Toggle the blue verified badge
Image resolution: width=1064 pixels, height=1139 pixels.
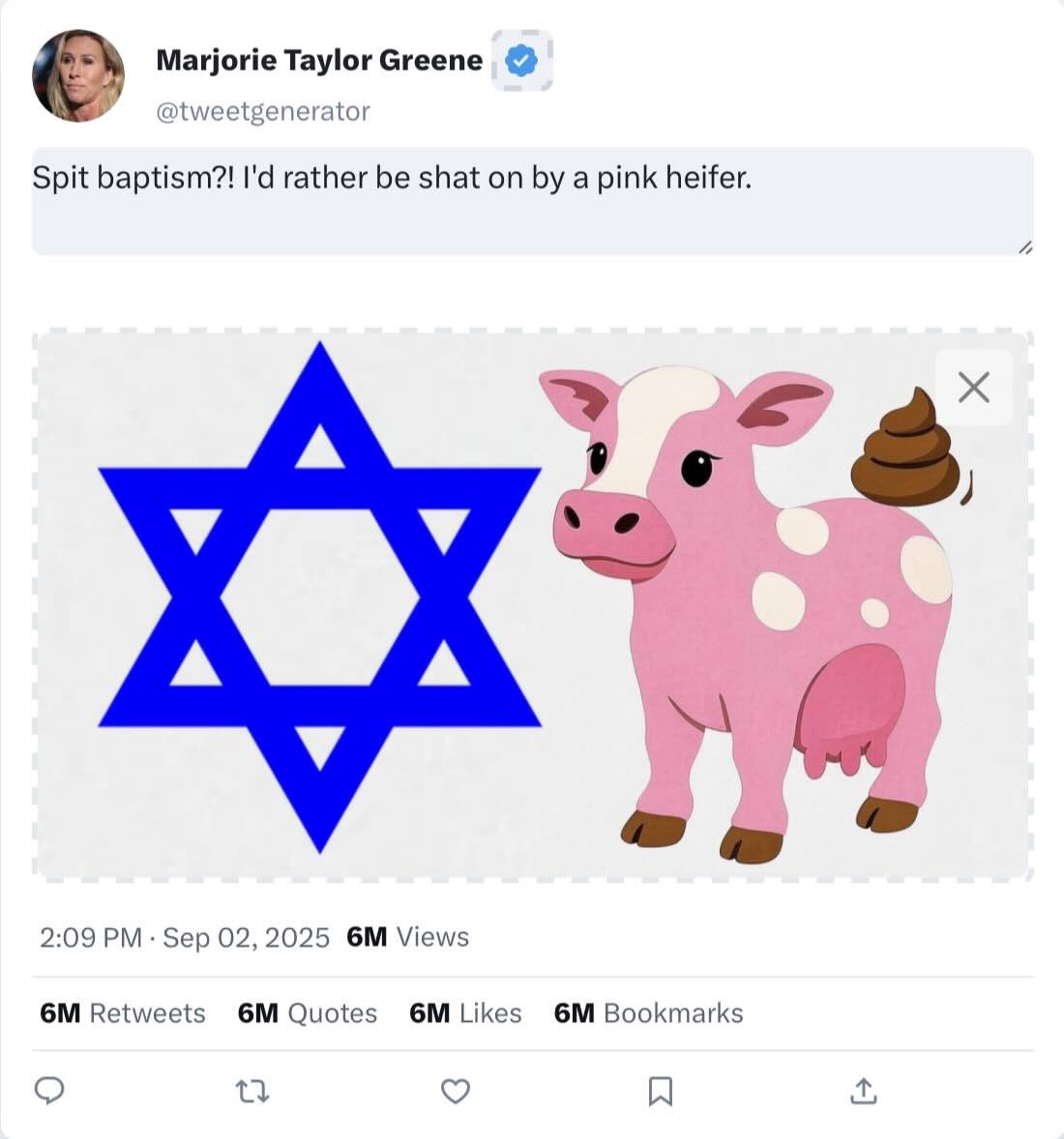click(x=522, y=61)
